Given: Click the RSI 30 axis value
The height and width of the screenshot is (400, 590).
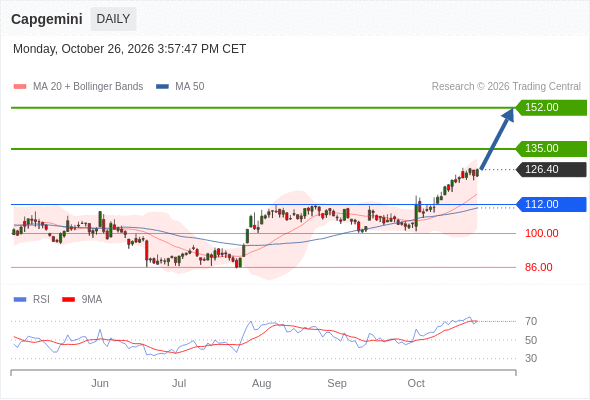Looking at the screenshot, I should tap(531, 358).
